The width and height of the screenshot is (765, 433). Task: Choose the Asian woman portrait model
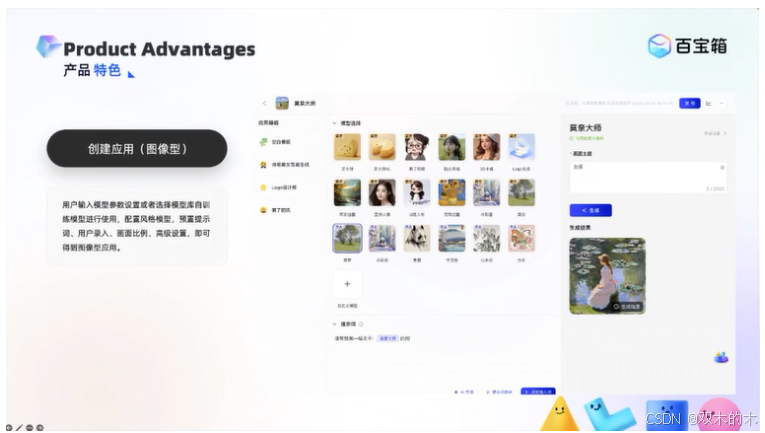(x=382, y=193)
